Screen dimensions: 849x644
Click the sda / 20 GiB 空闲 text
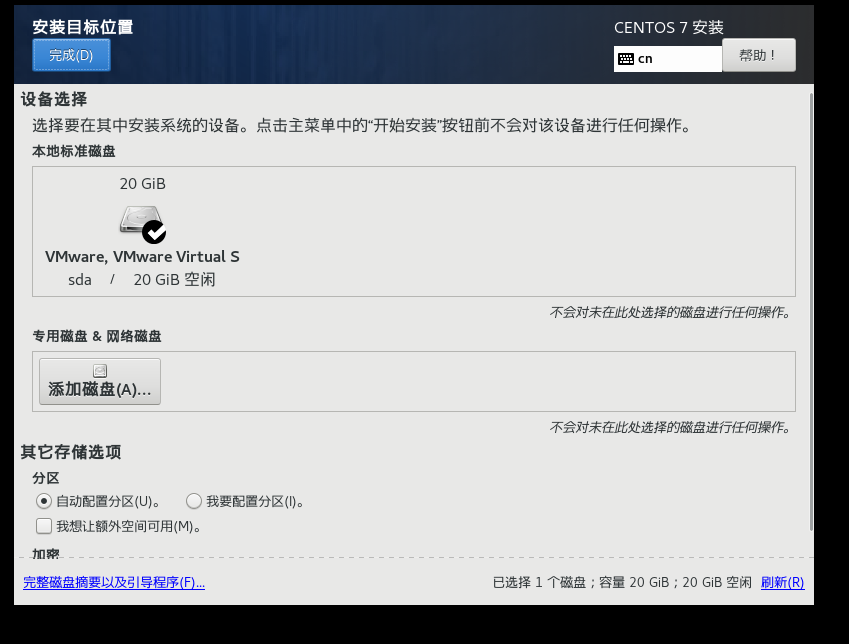pyautogui.click(x=142, y=279)
